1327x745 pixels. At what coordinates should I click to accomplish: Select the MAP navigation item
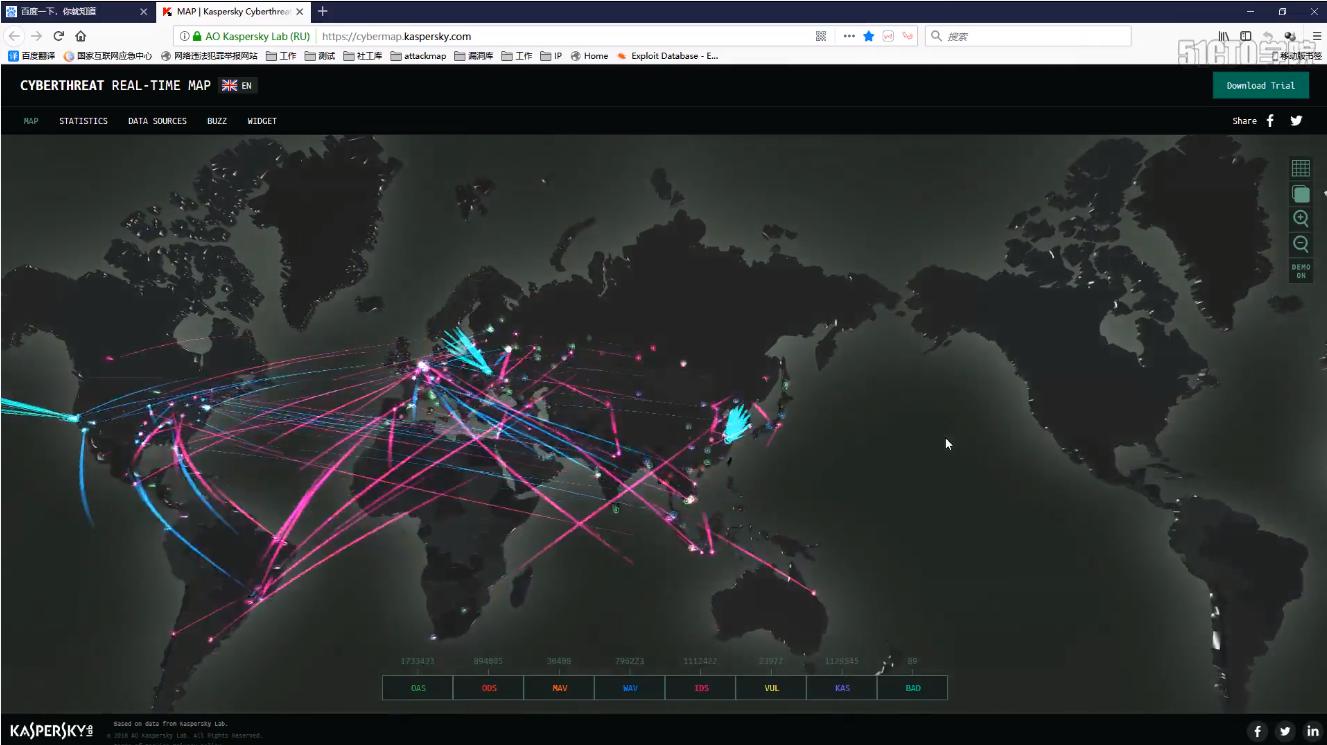[x=31, y=121]
